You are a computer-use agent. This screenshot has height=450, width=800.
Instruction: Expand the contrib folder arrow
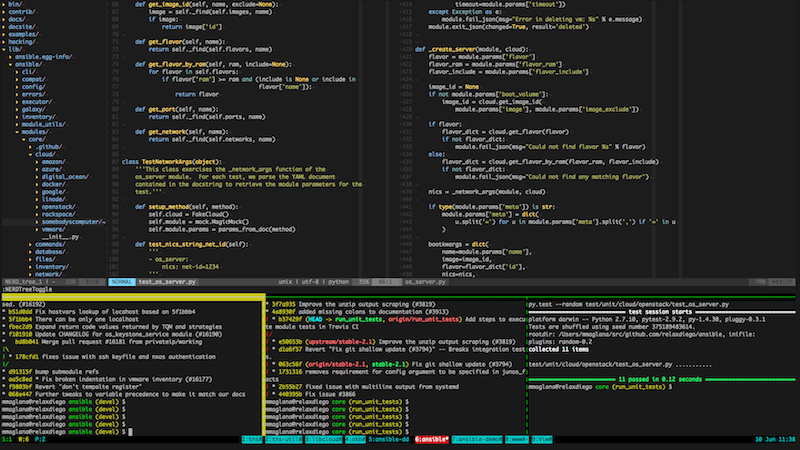[4, 12]
